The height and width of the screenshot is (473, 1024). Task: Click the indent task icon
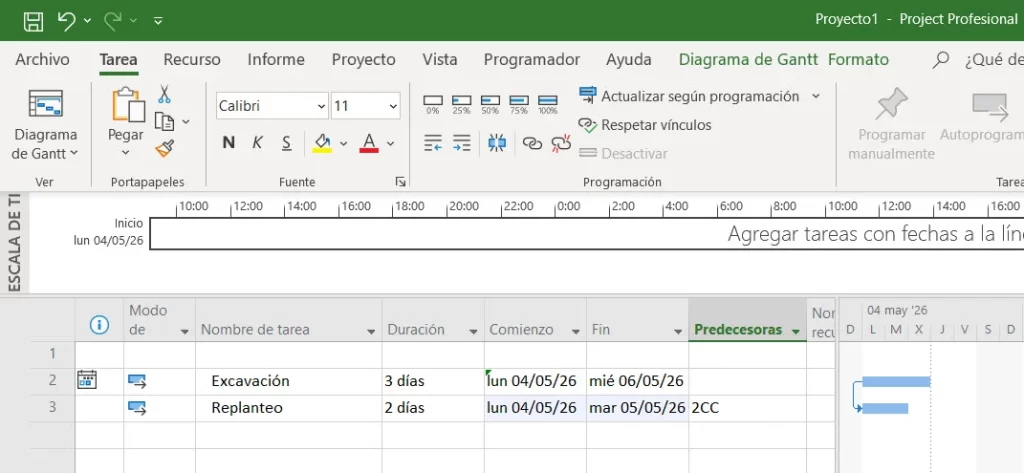click(x=462, y=143)
